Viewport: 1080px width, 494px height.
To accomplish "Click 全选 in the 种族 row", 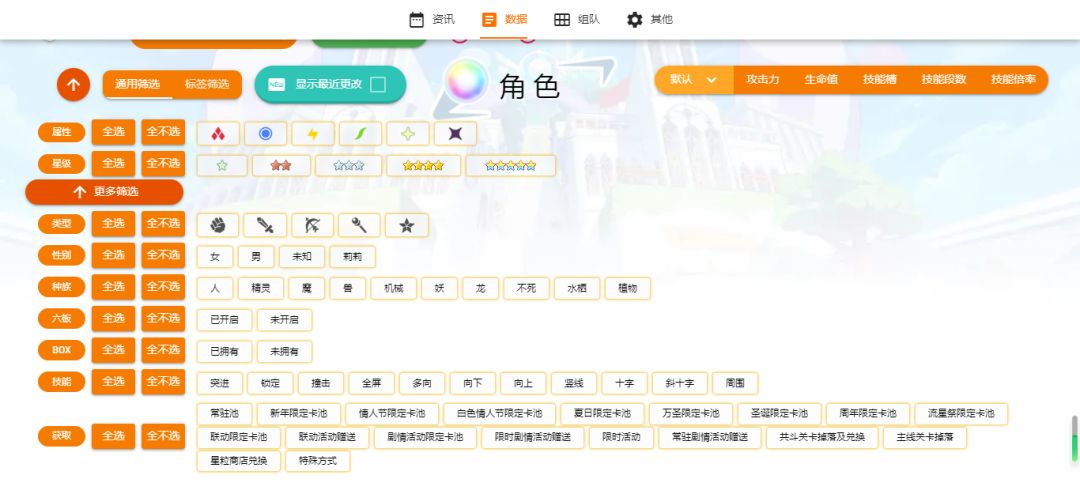I will tap(114, 286).
